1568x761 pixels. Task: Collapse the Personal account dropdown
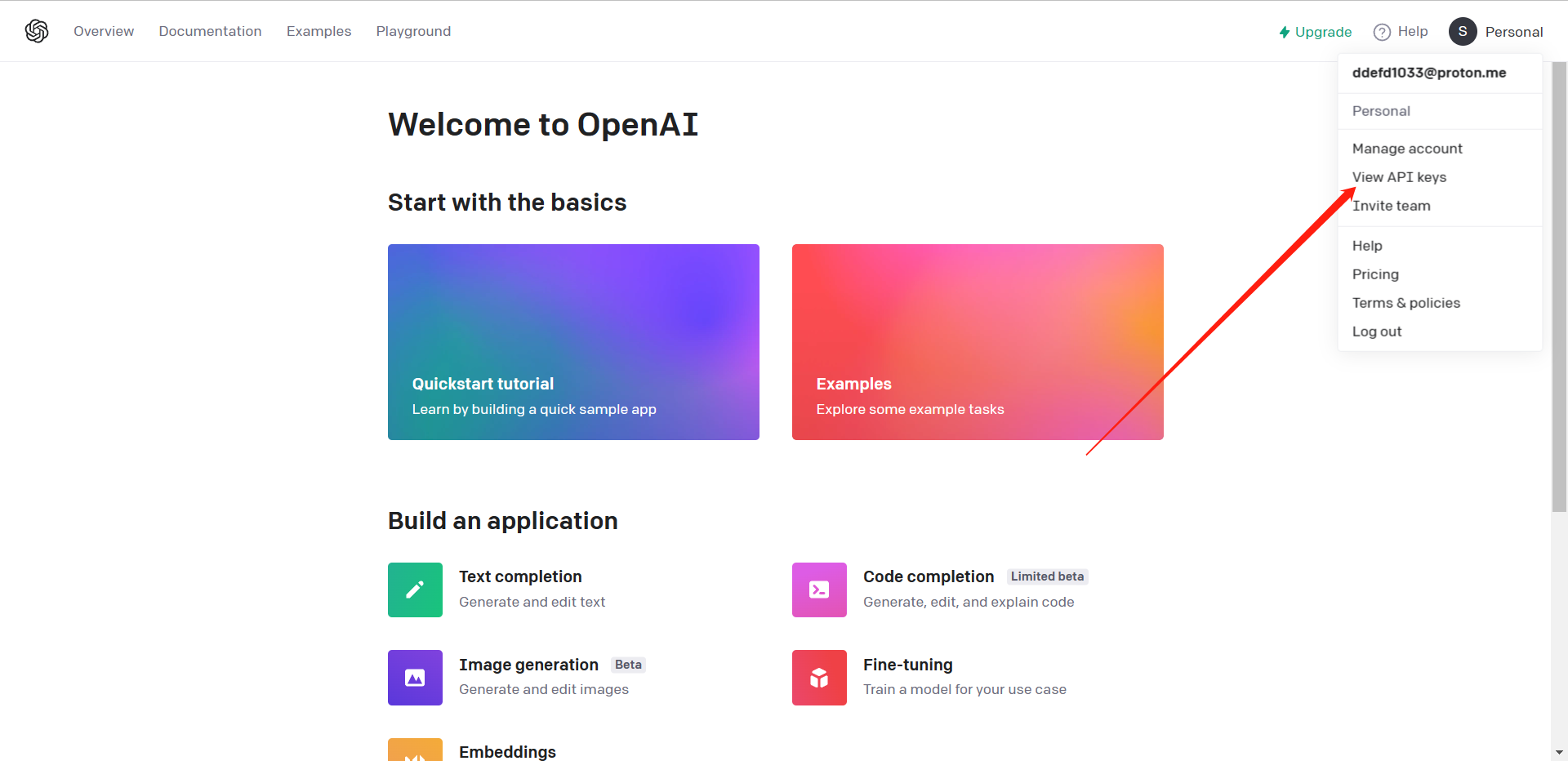(1513, 32)
